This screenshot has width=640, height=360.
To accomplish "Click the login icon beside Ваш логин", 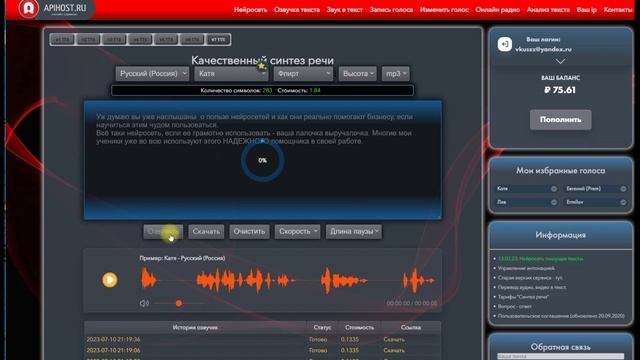I will coord(504,44).
